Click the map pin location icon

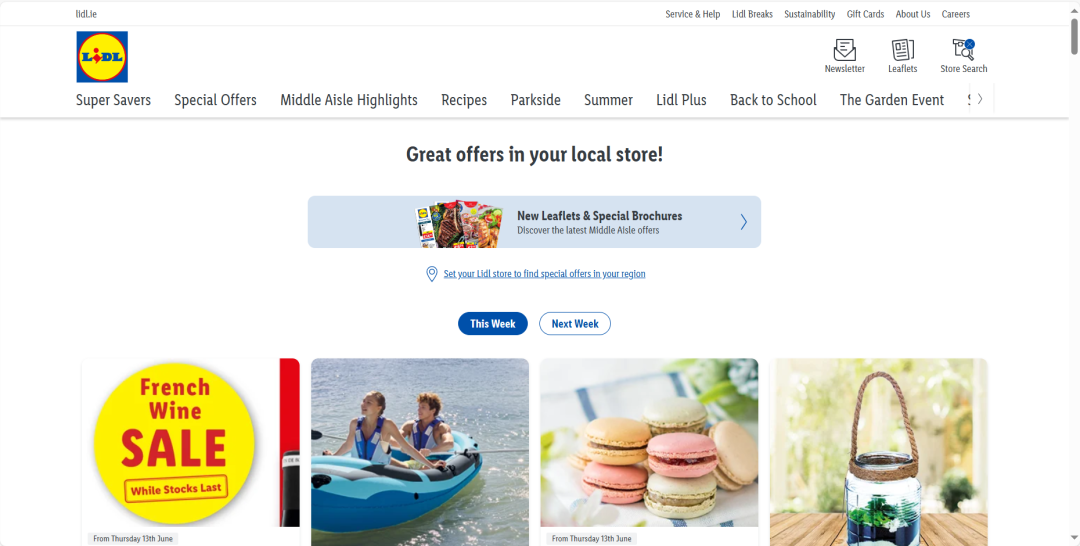point(432,274)
